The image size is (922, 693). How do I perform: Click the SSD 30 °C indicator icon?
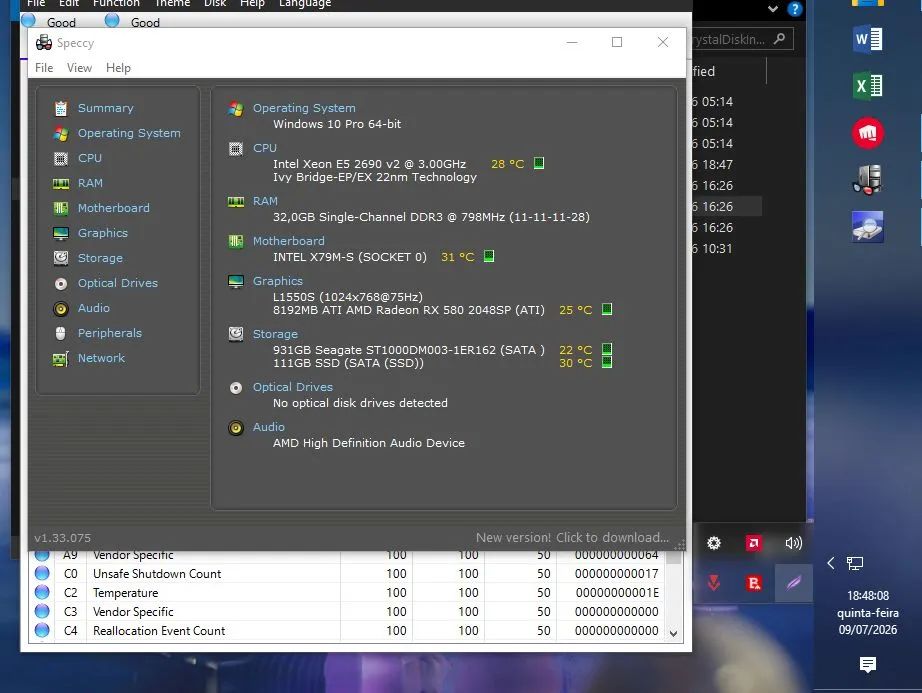607,361
